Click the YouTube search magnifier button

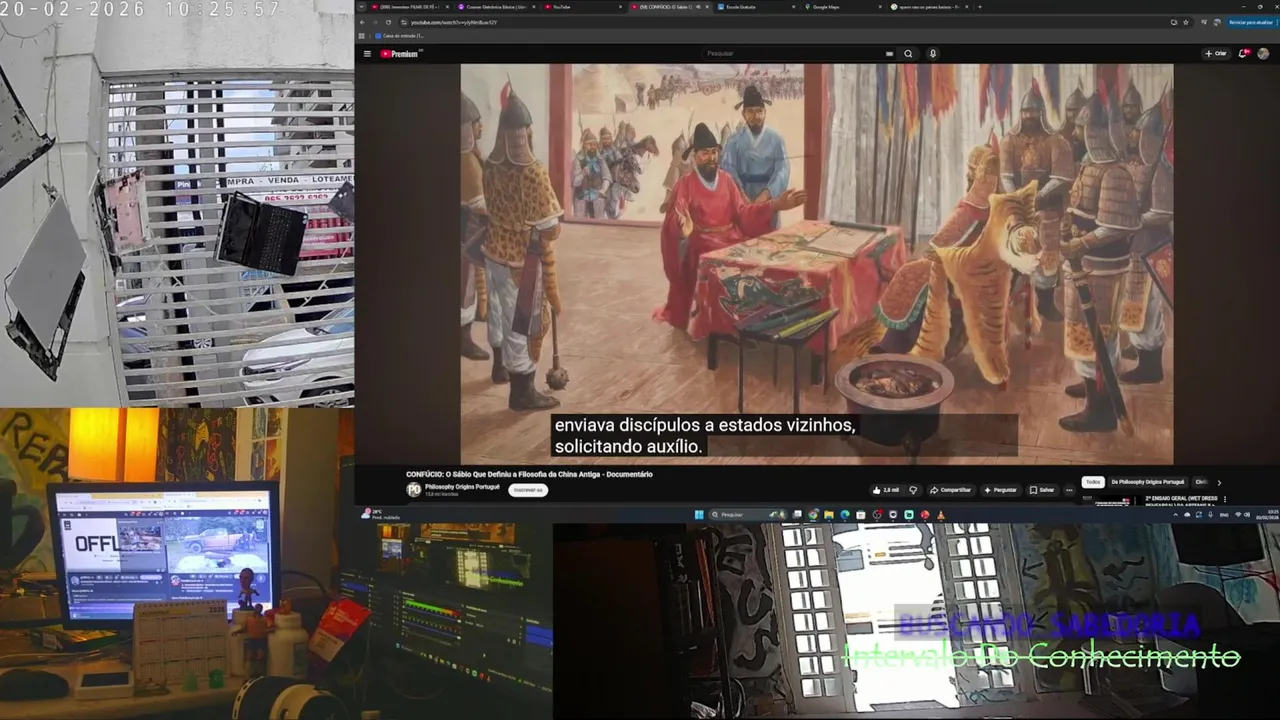pos(908,54)
